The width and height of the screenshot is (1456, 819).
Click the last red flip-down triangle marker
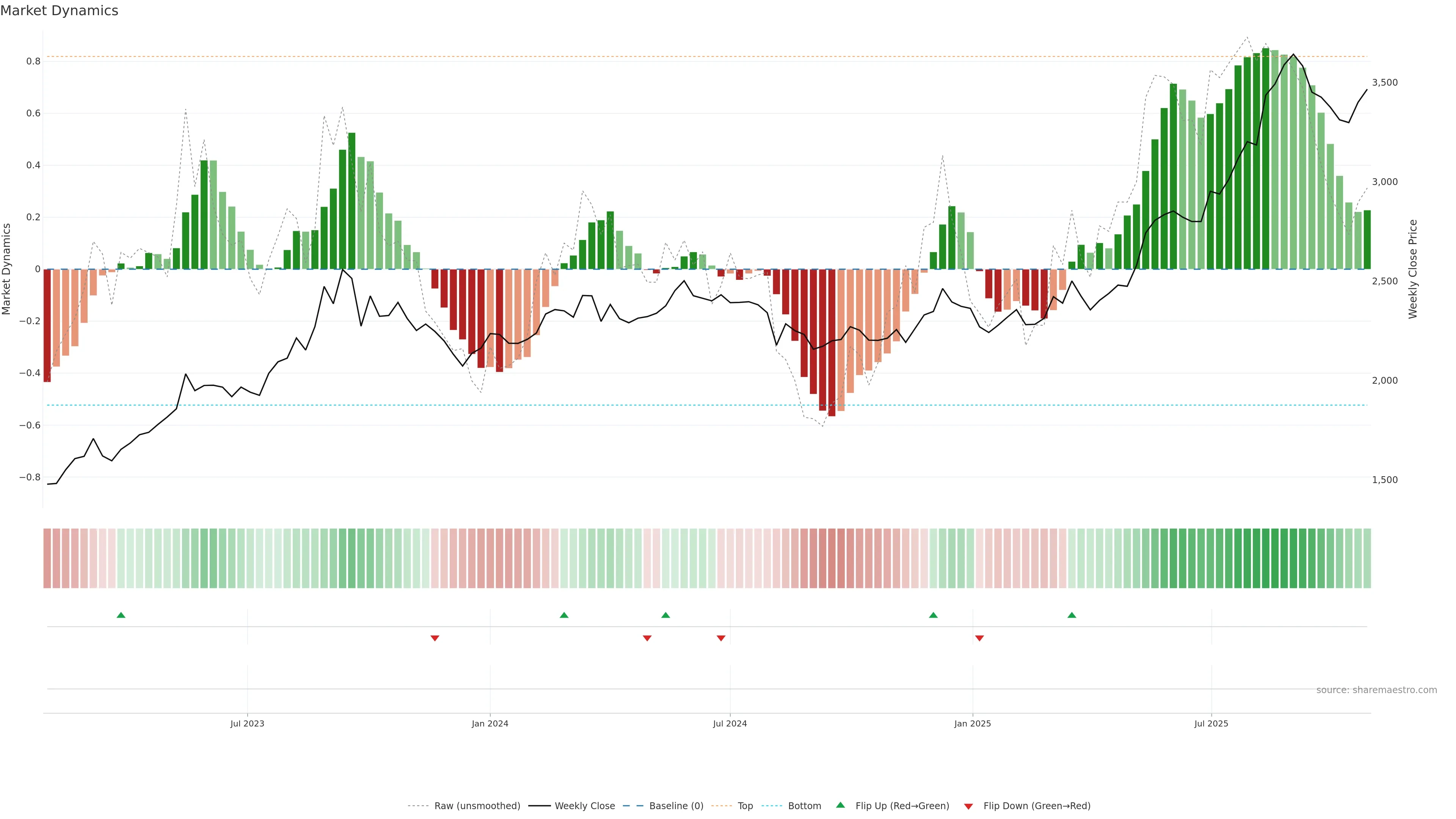click(x=979, y=638)
